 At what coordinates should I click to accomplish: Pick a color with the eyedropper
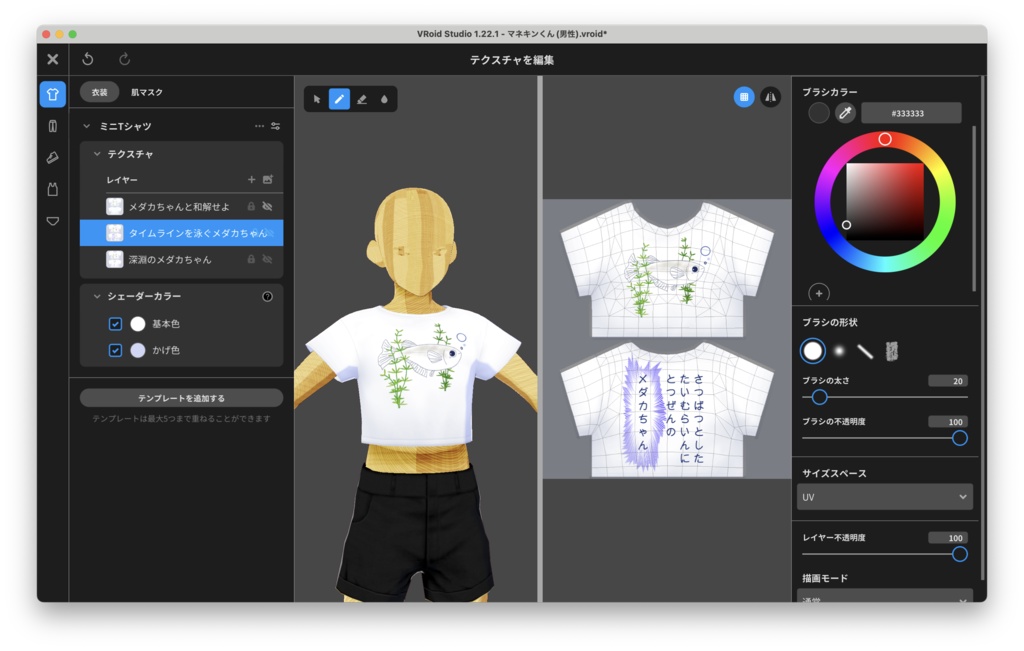pos(845,113)
